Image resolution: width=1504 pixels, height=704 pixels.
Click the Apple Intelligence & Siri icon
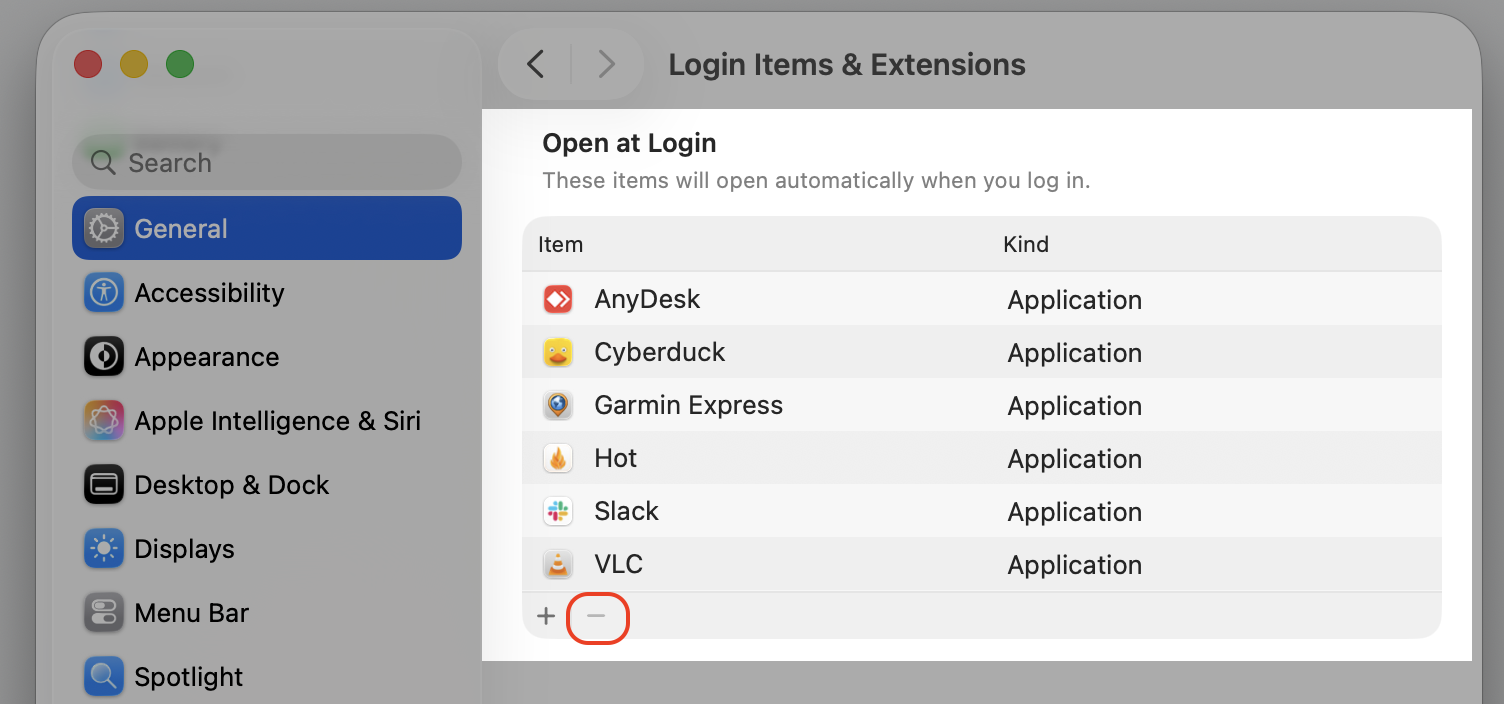(x=104, y=420)
